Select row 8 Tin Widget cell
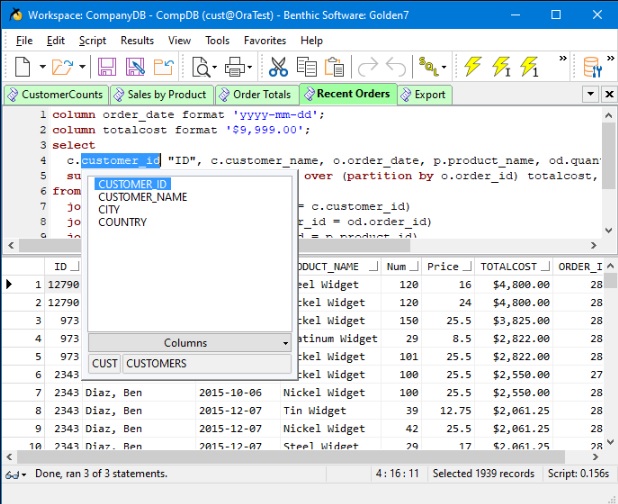The width and height of the screenshot is (618, 504). click(x=330, y=411)
